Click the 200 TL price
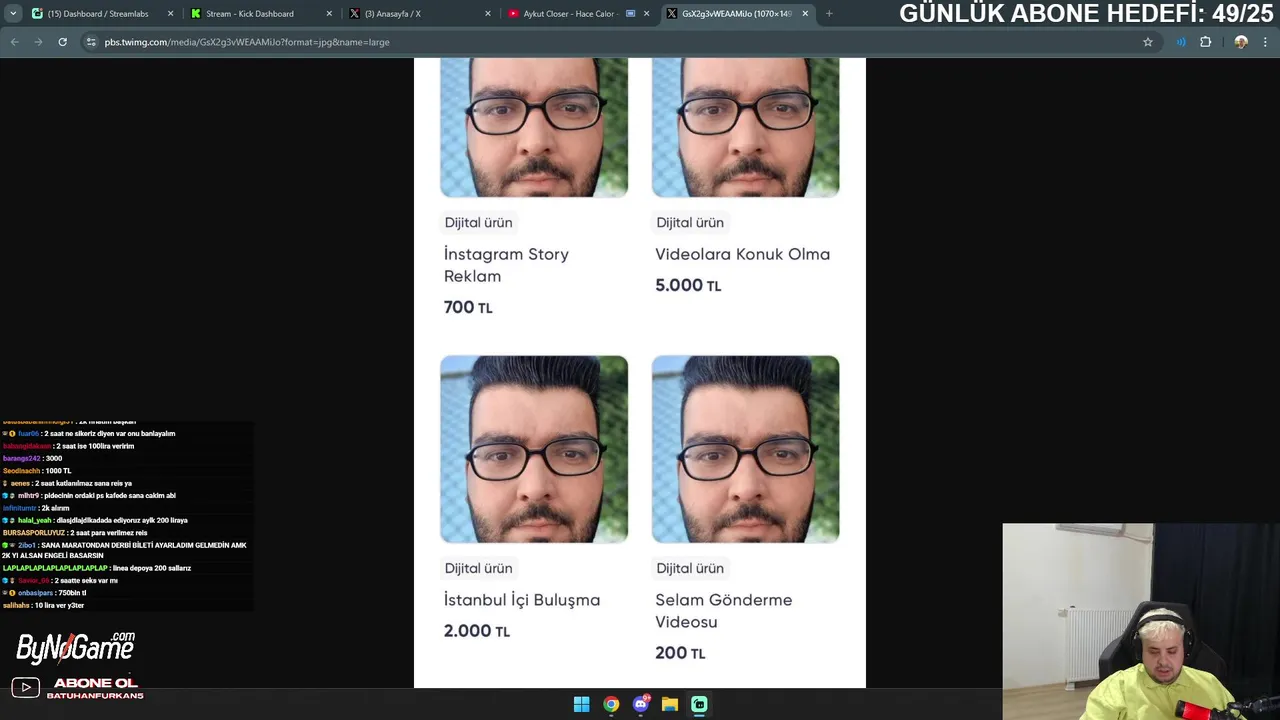The width and height of the screenshot is (1280, 720). [x=680, y=653]
